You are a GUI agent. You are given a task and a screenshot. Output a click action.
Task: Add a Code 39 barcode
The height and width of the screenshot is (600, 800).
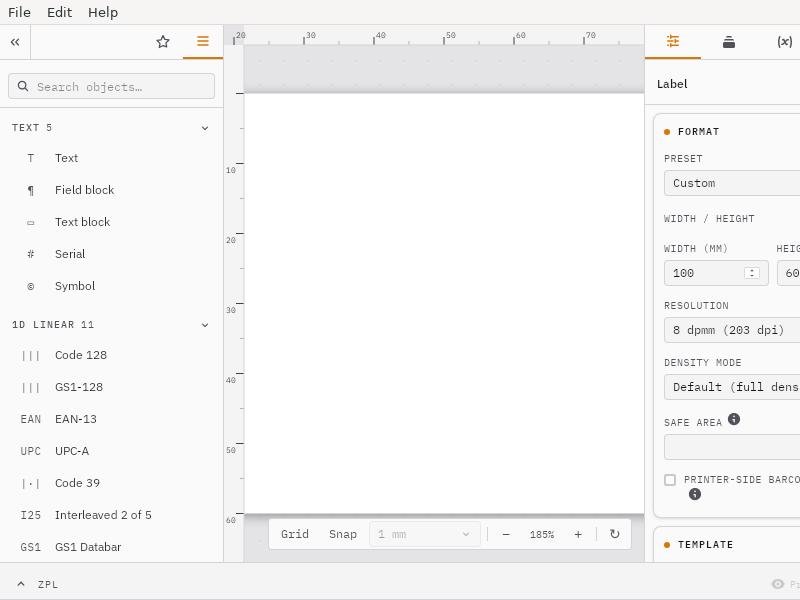coord(111,483)
